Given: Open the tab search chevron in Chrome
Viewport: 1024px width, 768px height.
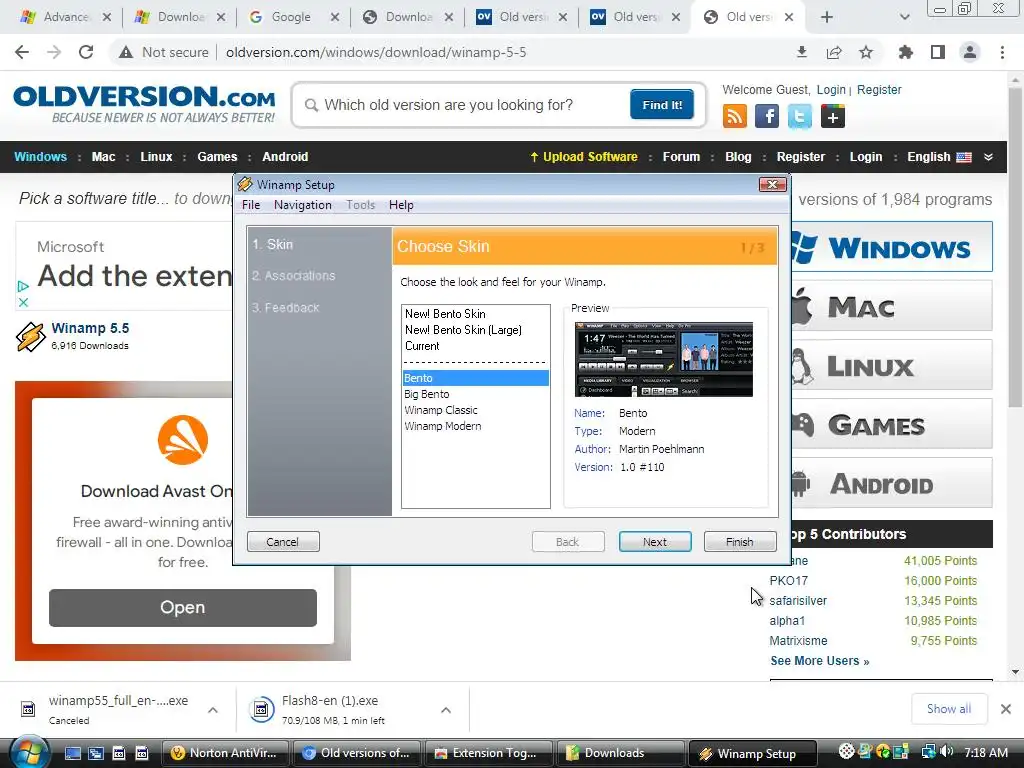Looking at the screenshot, I should point(904,17).
